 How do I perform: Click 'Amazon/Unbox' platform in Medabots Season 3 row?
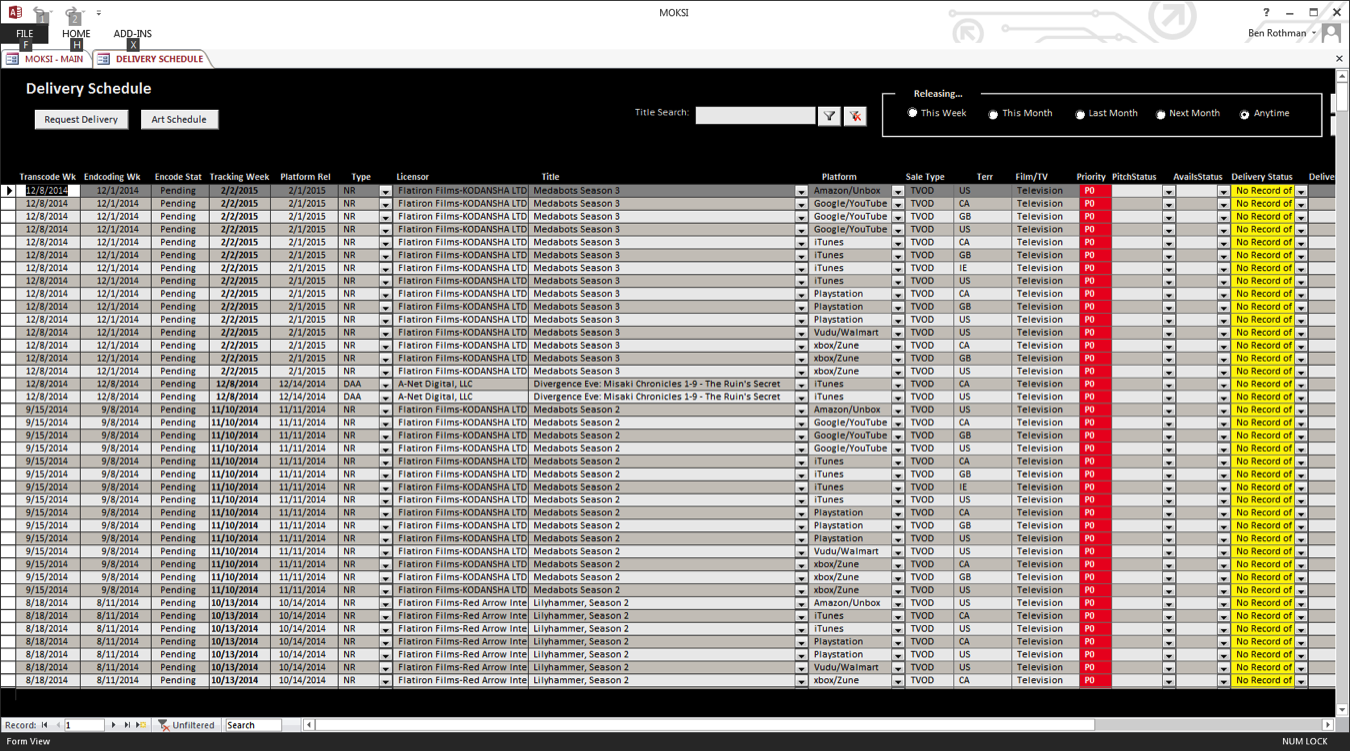point(847,190)
